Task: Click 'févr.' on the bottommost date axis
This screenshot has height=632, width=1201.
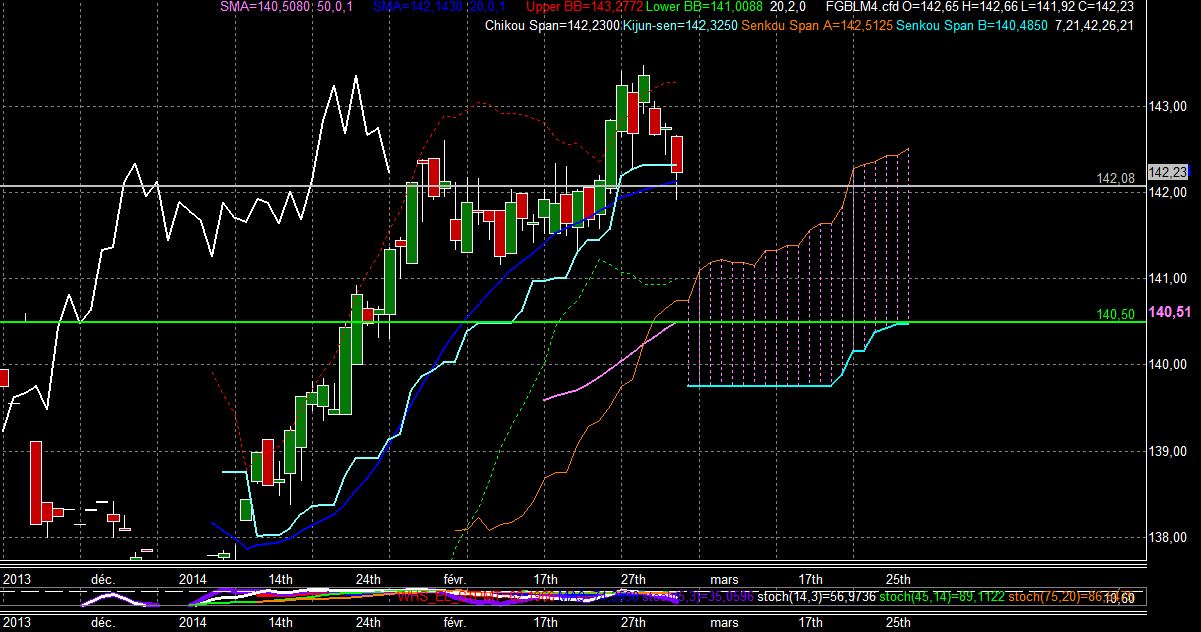Action: (x=457, y=621)
